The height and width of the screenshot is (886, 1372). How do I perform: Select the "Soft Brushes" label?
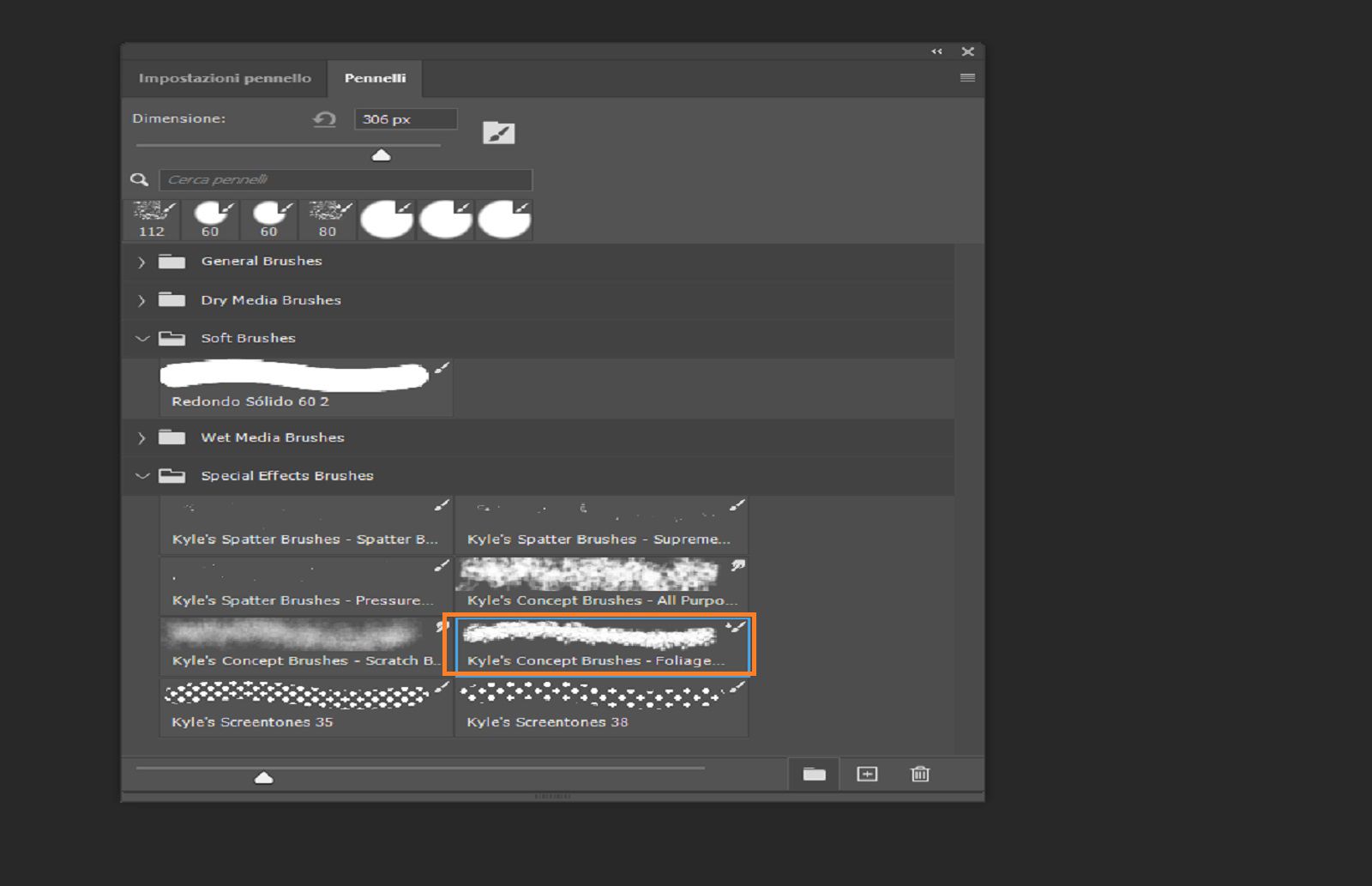click(x=249, y=338)
